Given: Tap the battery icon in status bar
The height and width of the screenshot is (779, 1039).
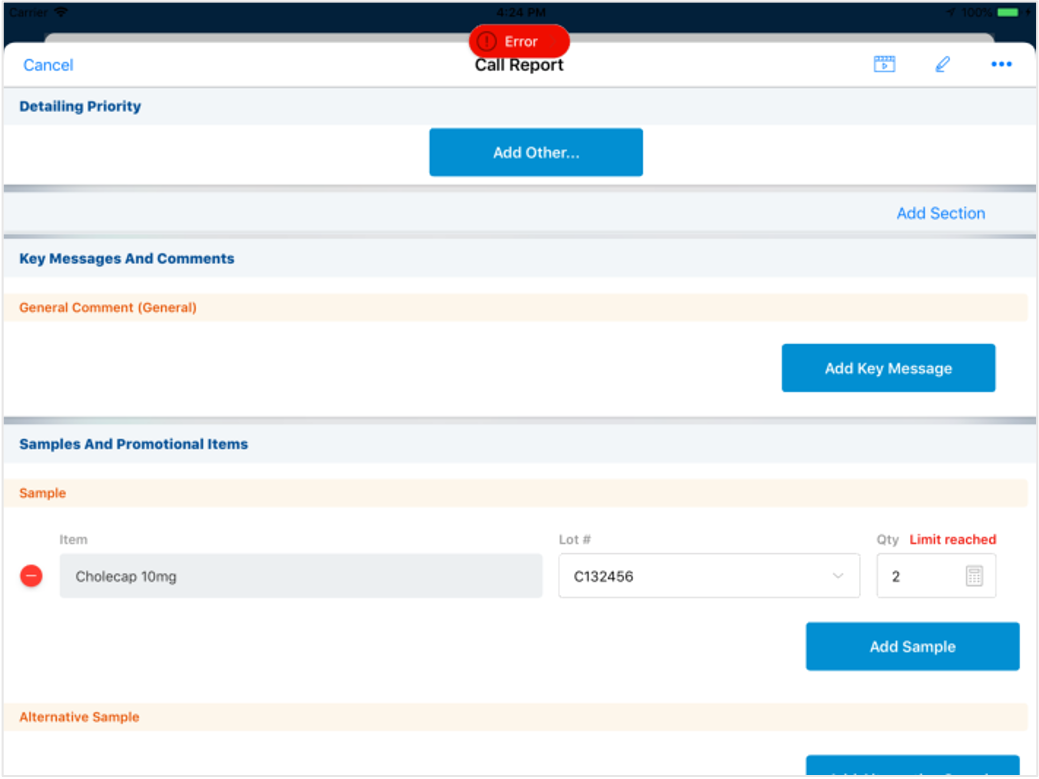Looking at the screenshot, I should (1007, 12).
